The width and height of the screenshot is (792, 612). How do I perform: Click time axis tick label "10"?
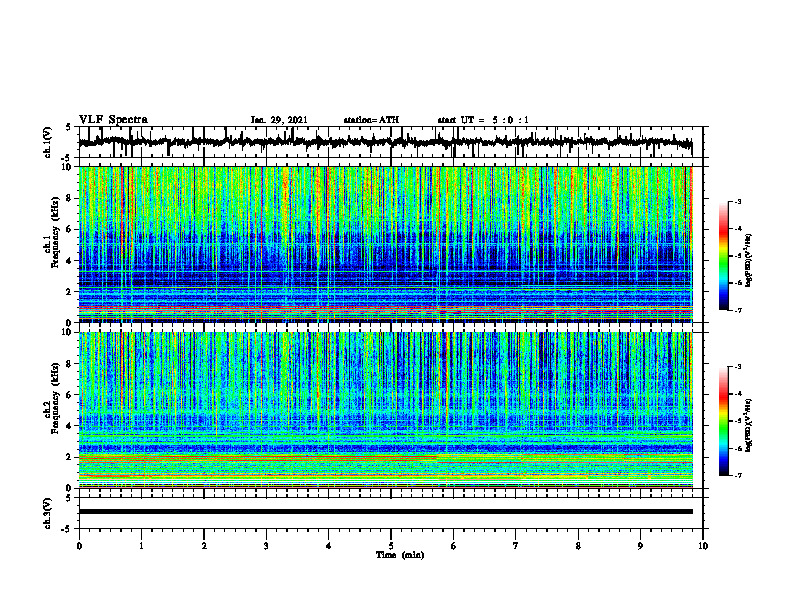pos(703,546)
